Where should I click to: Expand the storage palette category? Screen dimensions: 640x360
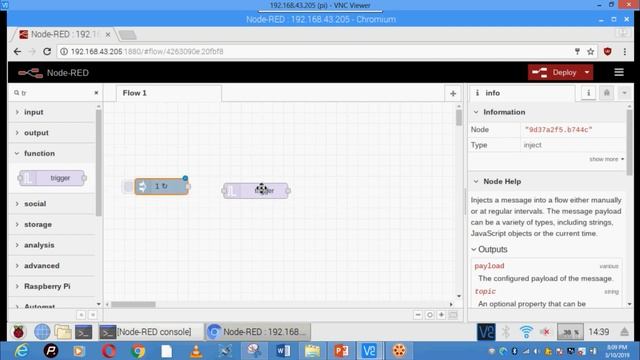point(53,224)
